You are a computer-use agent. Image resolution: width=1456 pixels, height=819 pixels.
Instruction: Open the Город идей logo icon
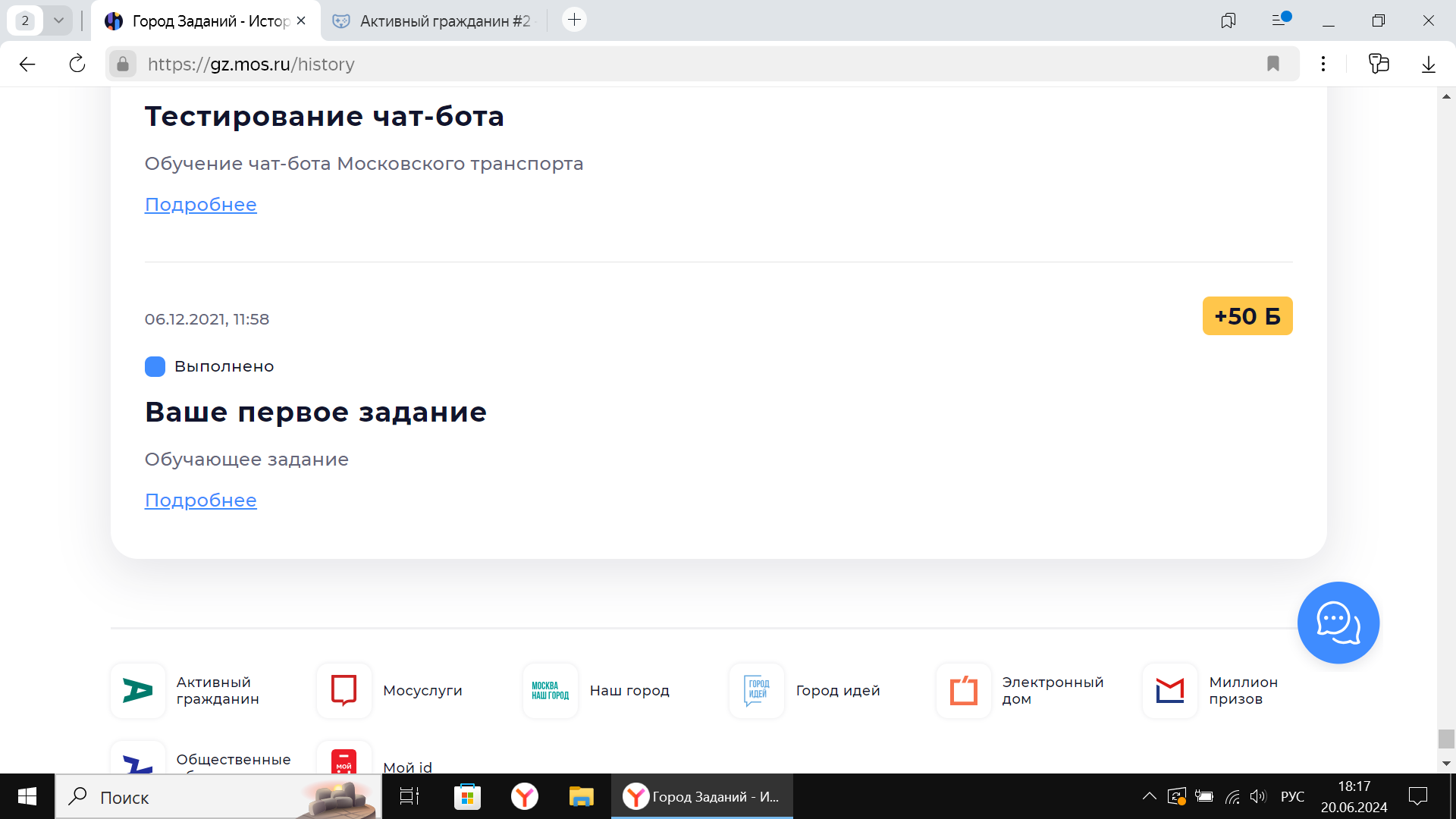click(757, 691)
